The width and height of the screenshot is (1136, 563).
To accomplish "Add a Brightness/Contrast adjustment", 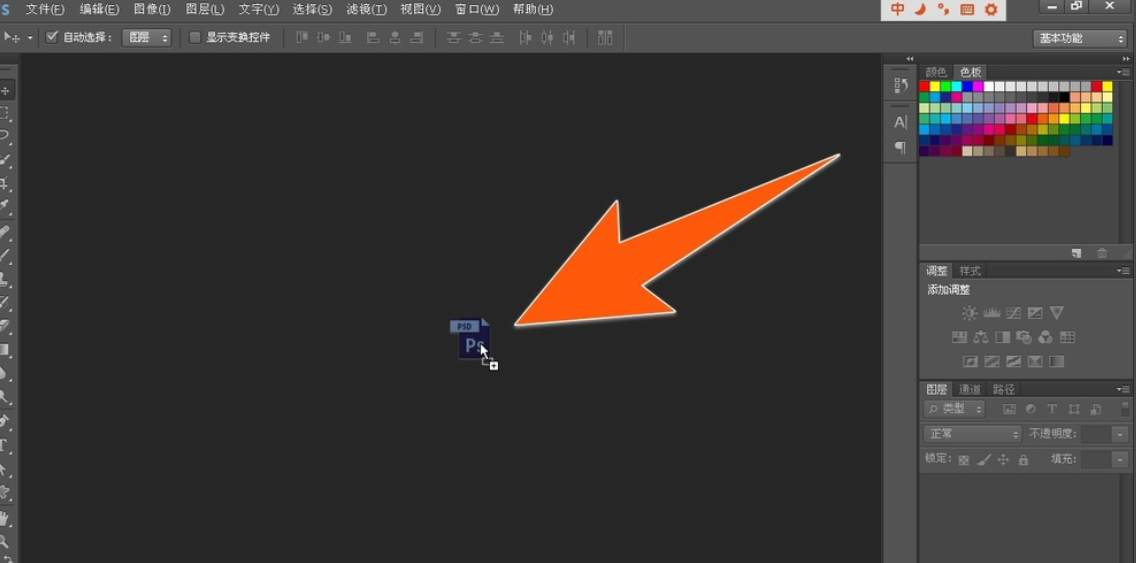I will 969,313.
